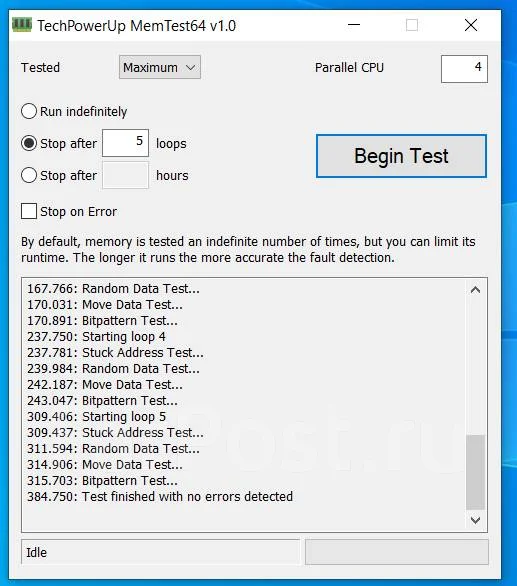Click the MemTest64 app icon in title bar
The width and height of the screenshot is (517, 586).
point(22,25)
